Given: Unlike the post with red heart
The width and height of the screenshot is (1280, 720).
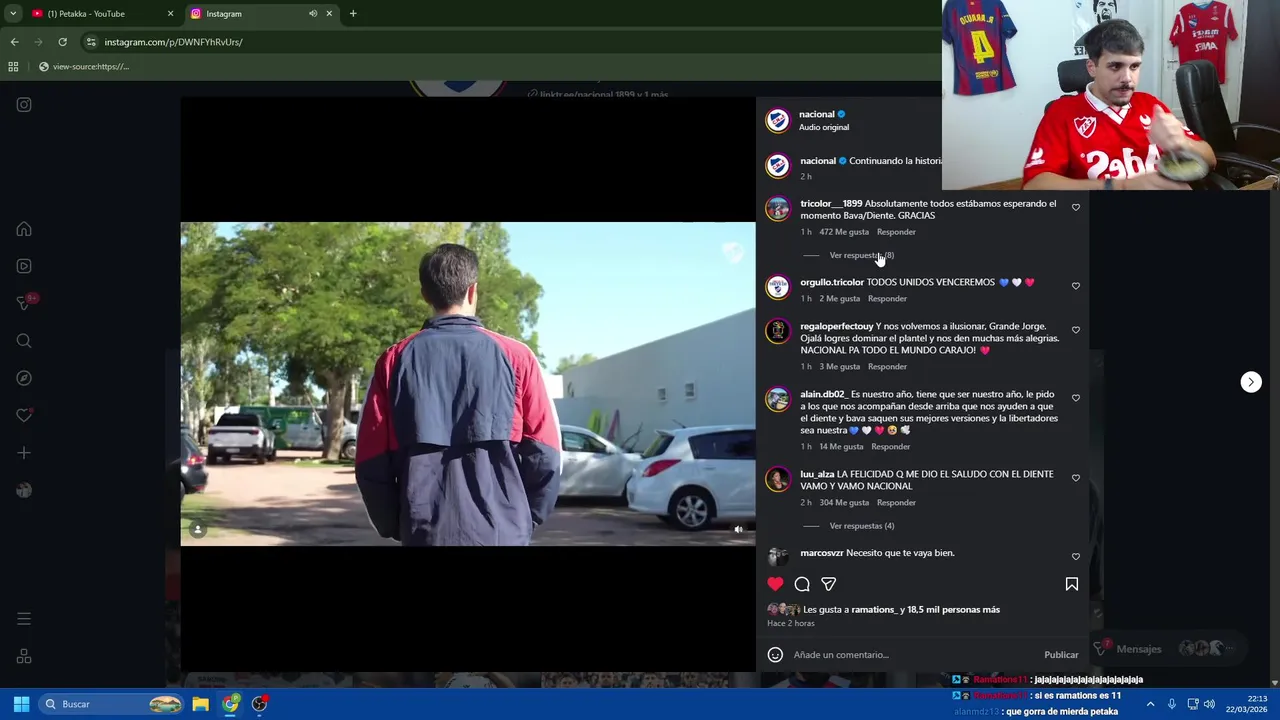Looking at the screenshot, I should point(775,584).
